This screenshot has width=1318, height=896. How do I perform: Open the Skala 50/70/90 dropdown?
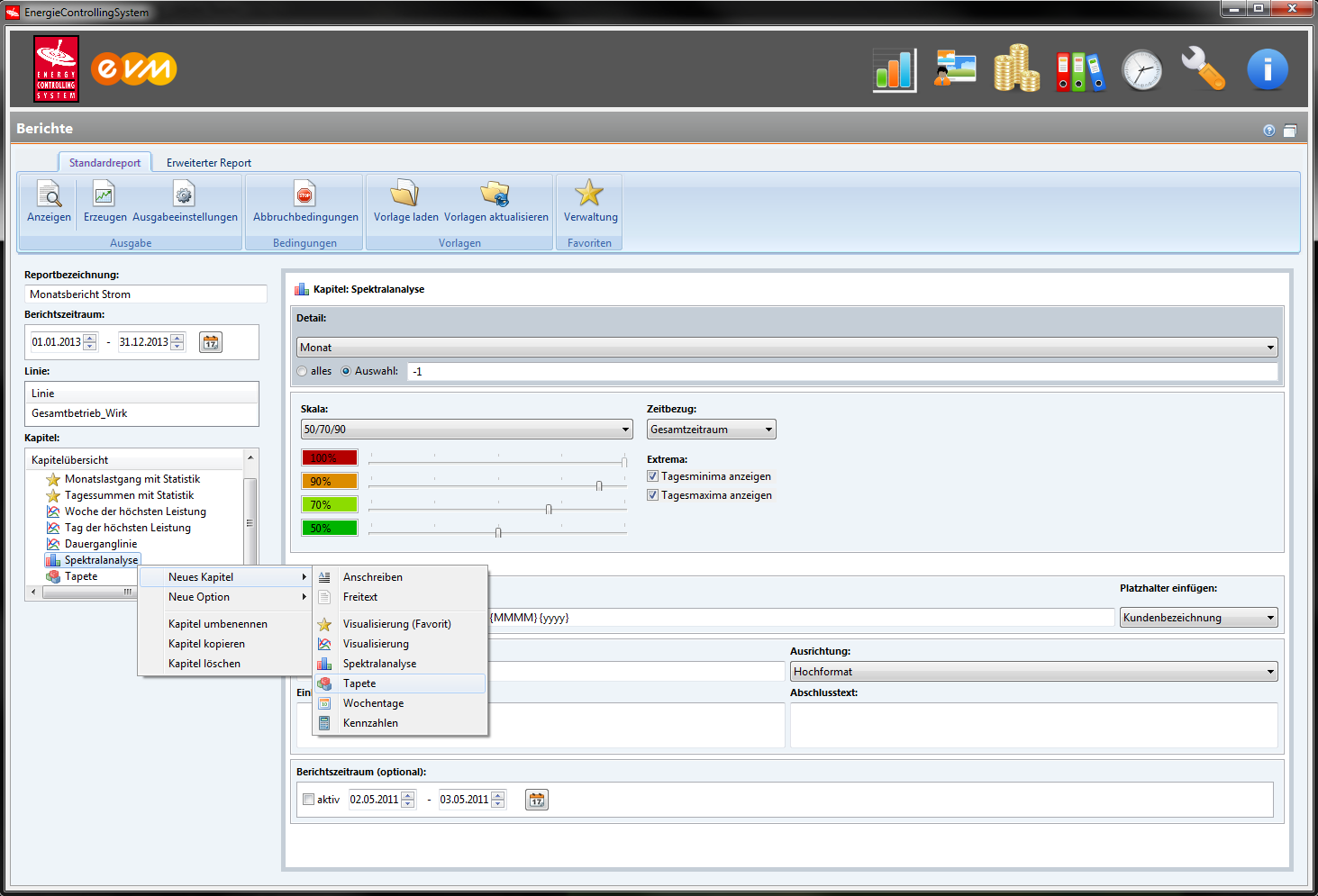(467, 430)
